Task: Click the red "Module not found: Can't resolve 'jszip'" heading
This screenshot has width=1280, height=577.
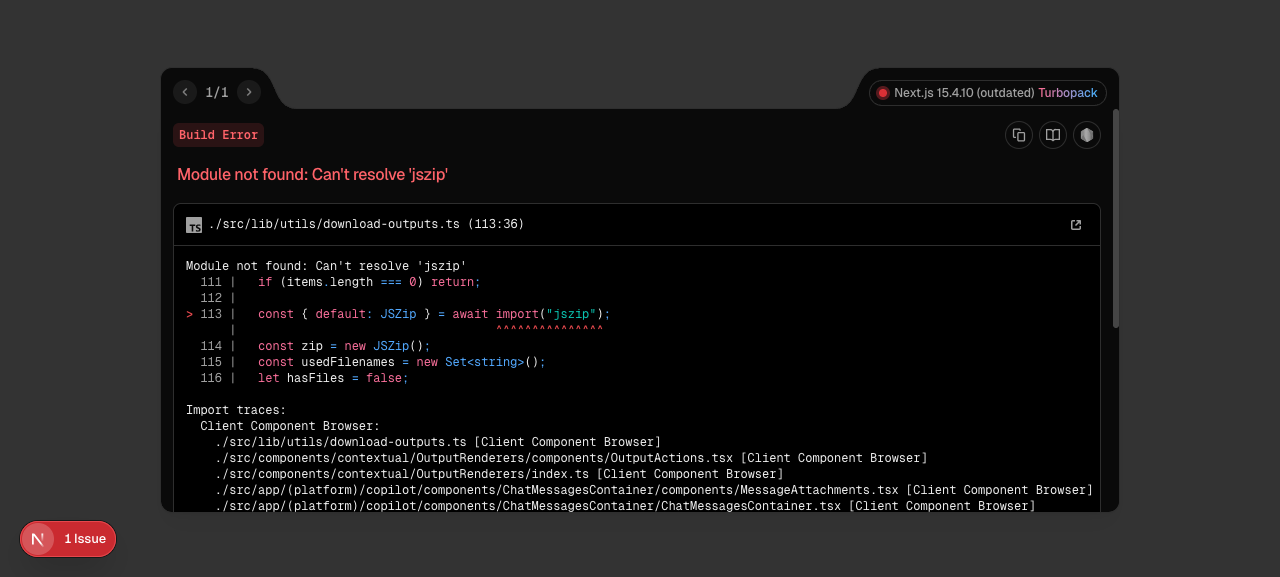Action: (312, 174)
